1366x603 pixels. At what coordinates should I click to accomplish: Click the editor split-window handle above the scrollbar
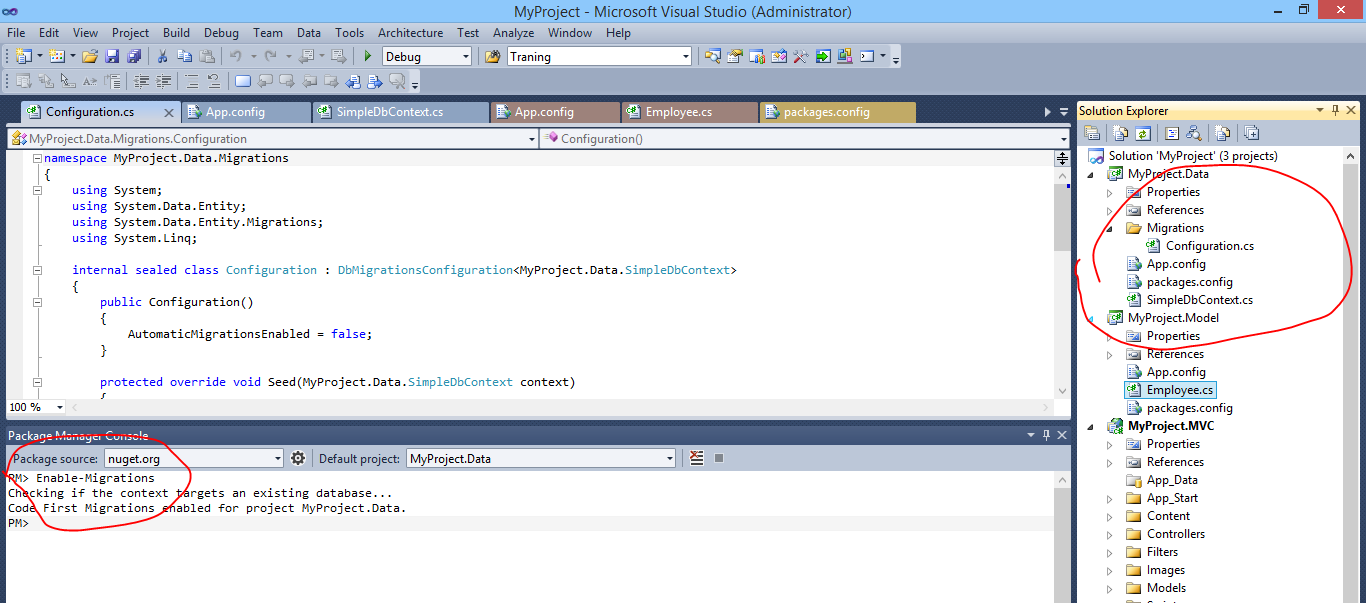click(x=1062, y=158)
